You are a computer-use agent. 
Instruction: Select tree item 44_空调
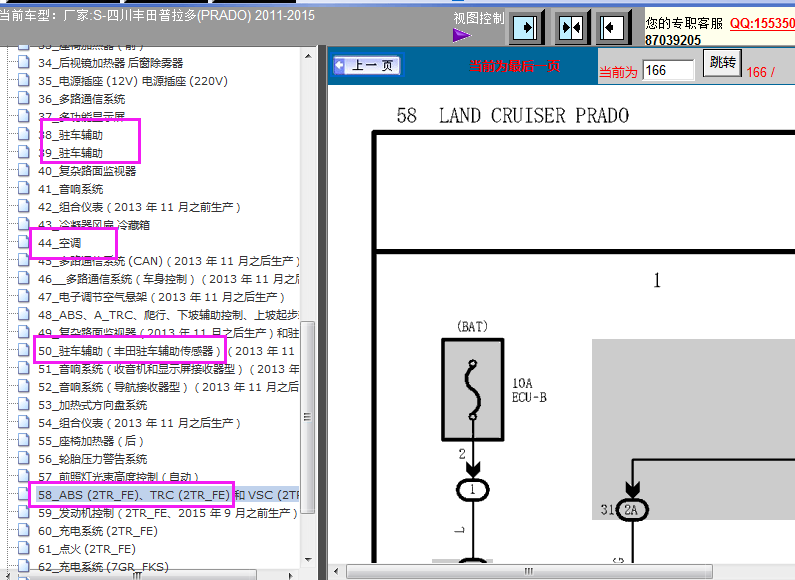pos(59,243)
